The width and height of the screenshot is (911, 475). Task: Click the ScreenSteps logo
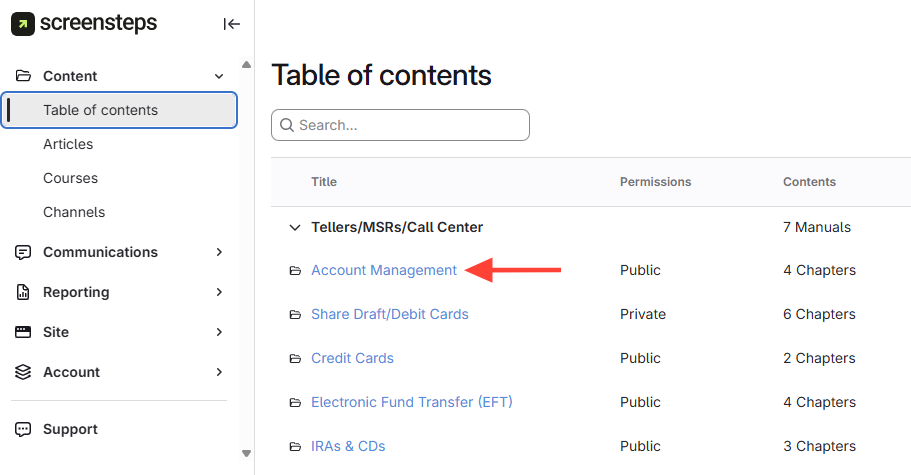(x=84, y=23)
